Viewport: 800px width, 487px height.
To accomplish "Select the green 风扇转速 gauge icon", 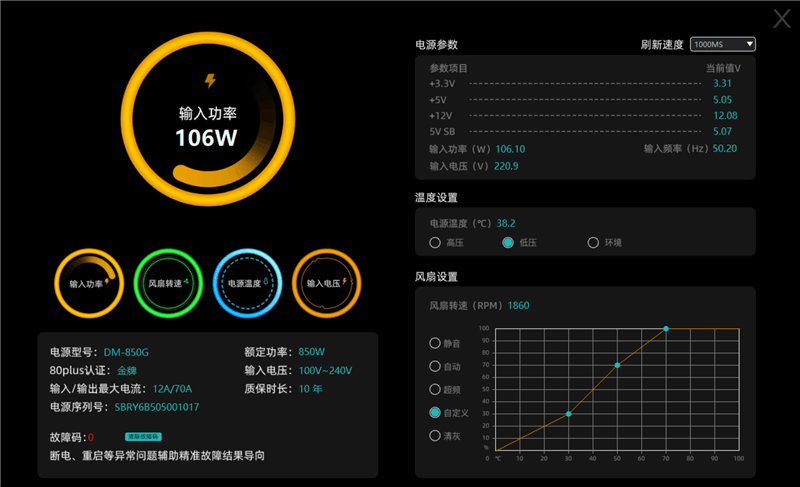I will click(168, 283).
